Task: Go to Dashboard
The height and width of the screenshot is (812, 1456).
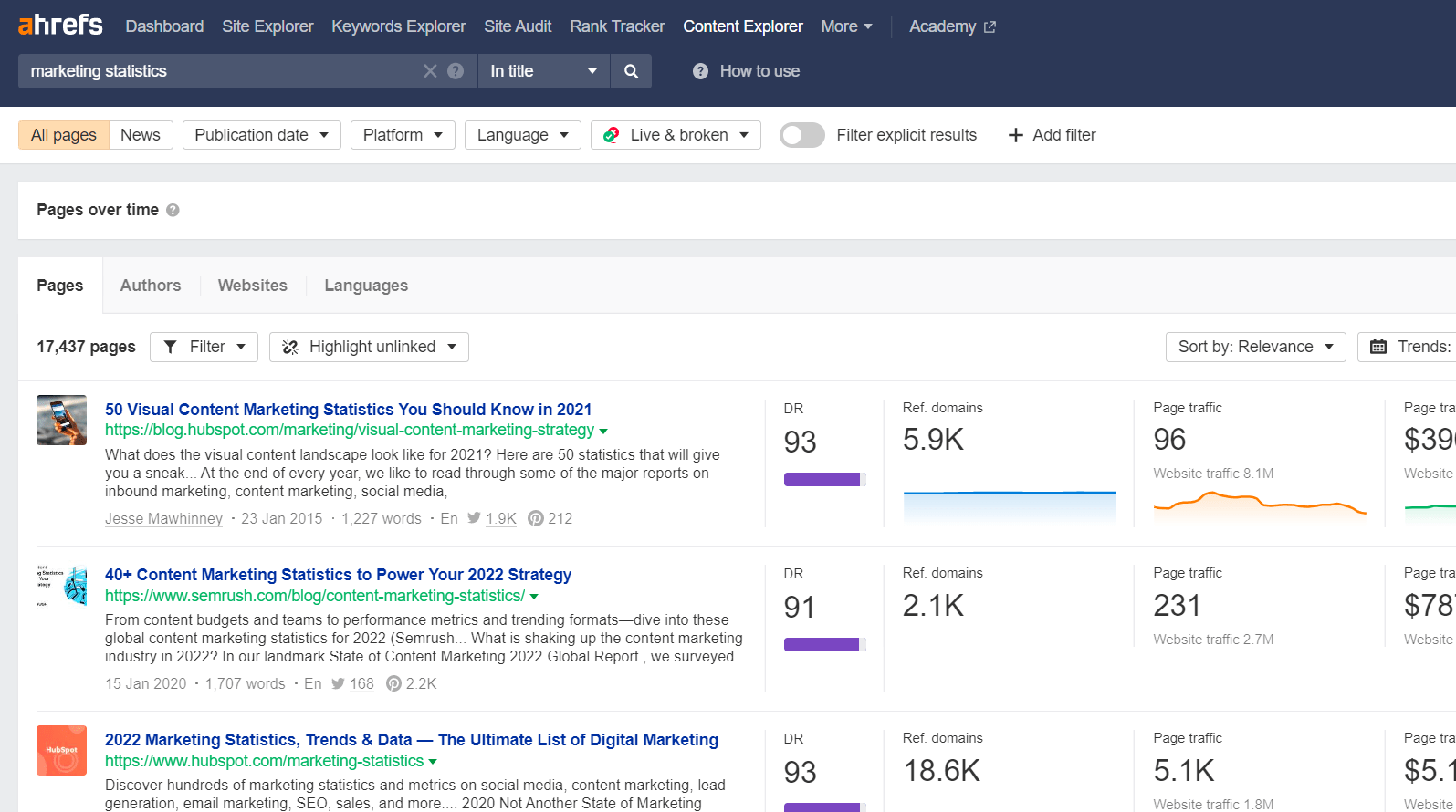Action: tap(164, 26)
